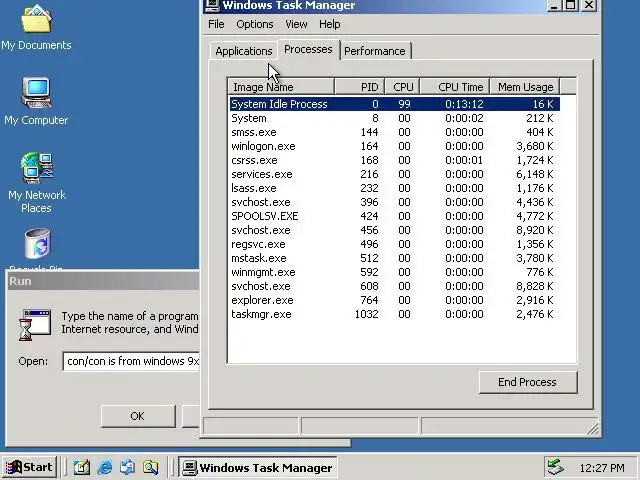Open the Help menu in Task Manager
The width and height of the screenshot is (640, 480).
click(329, 24)
